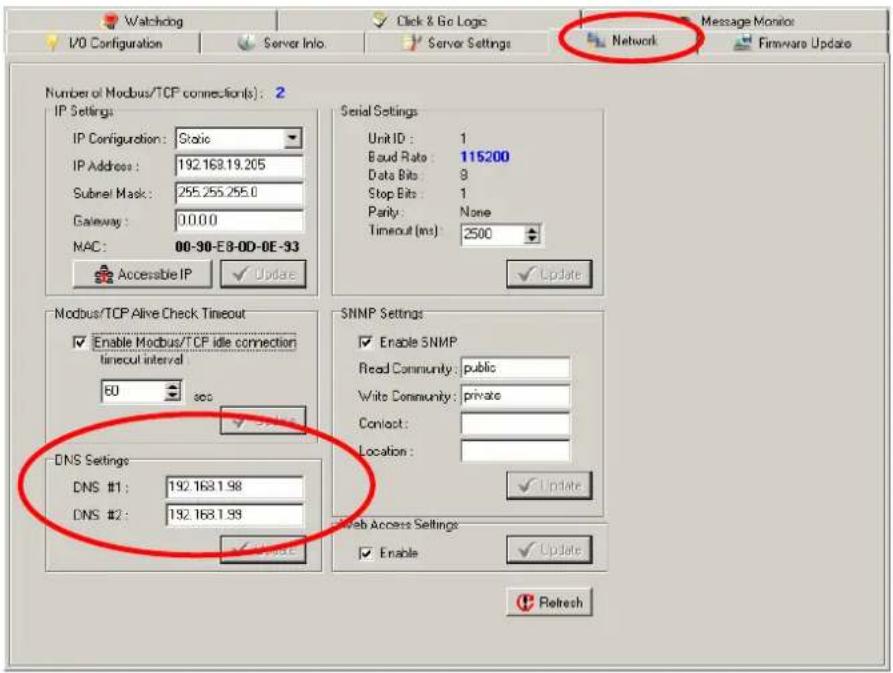Viewport: 893px width, 673px height.
Task: Click the Parity value None
Action: (x=476, y=212)
